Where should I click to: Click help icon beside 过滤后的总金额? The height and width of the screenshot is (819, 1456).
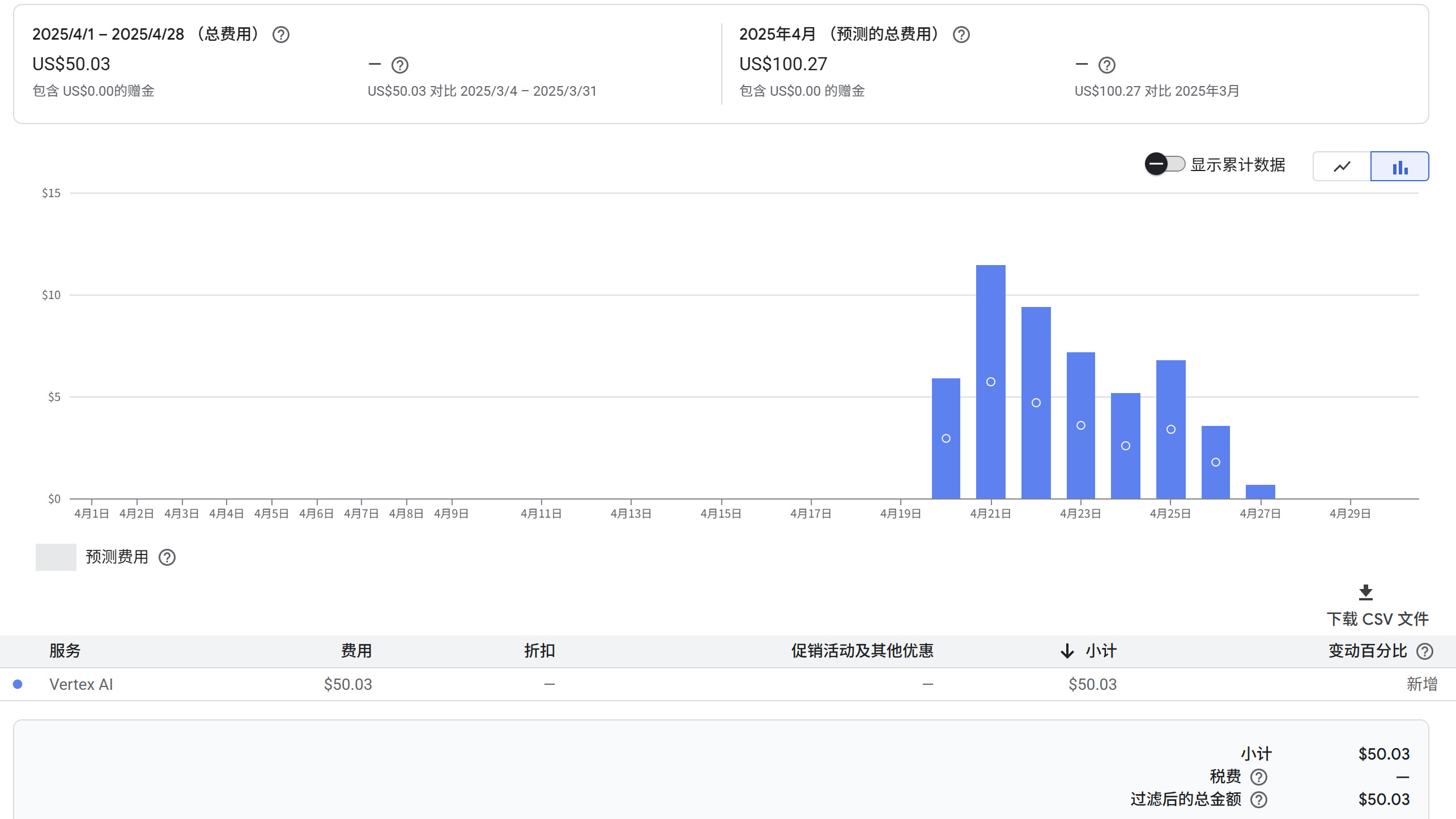[x=1259, y=800]
